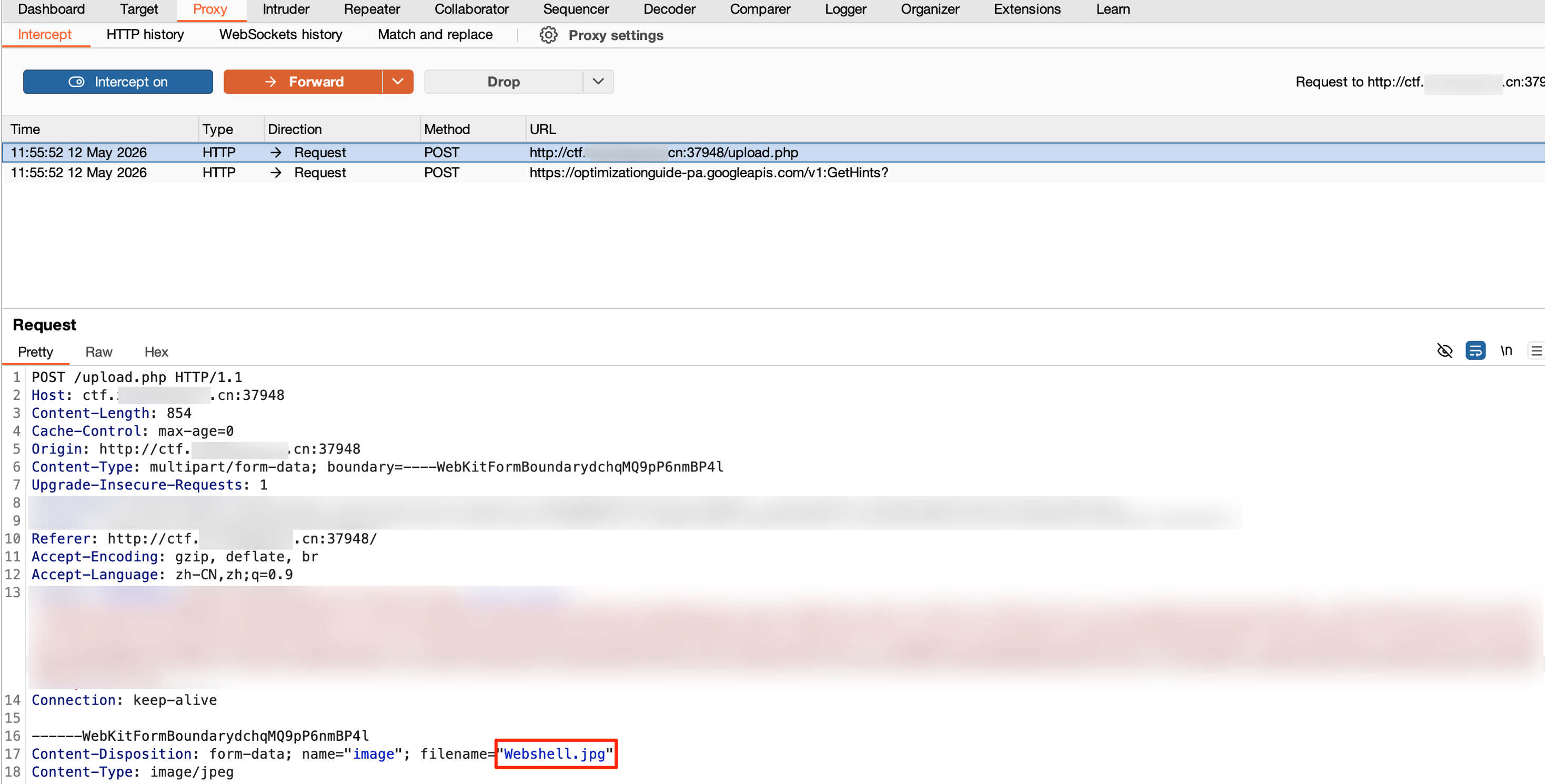Open the Target tab
This screenshot has height=784, width=1548.
[139, 9]
